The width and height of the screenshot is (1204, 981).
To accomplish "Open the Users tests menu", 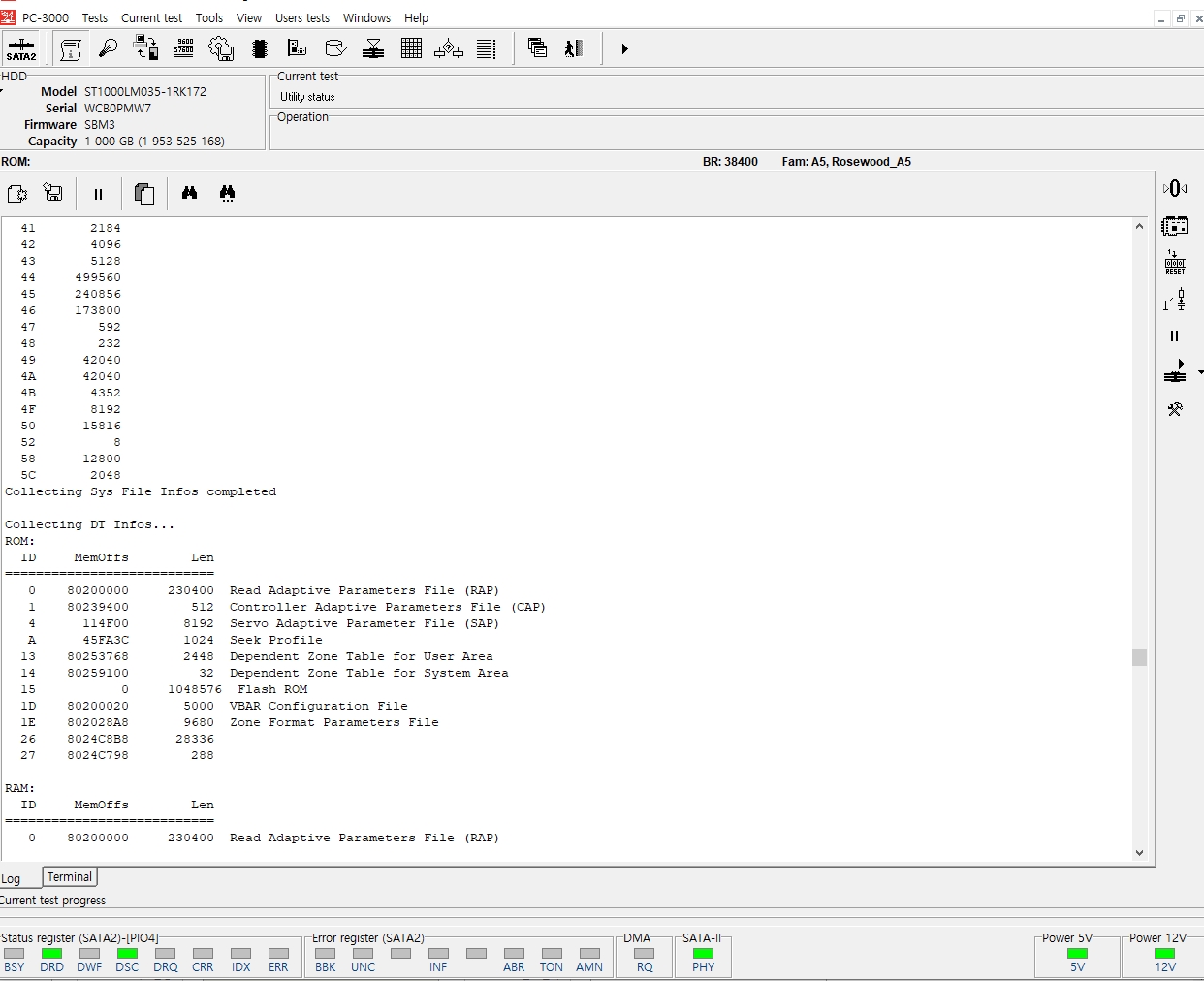I will pos(301,17).
